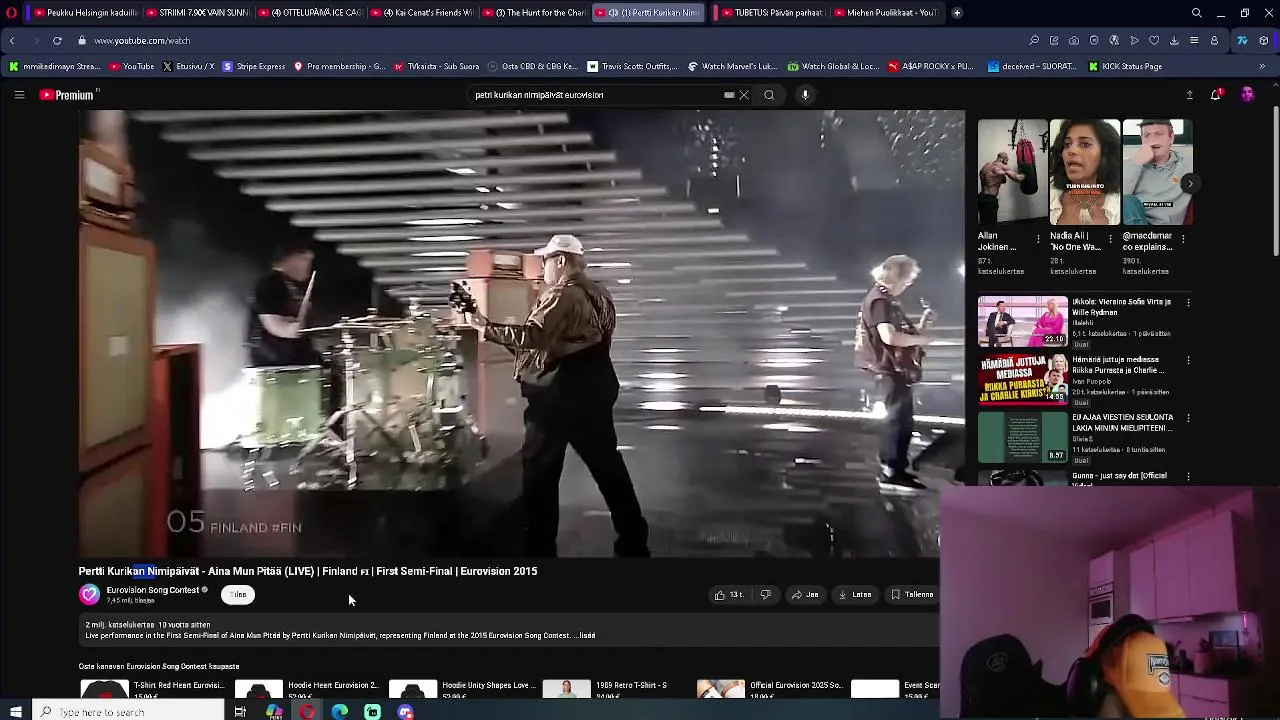This screenshot has height=720, width=1280.
Task: Click Windows taskbar search box
Action: [x=127, y=712]
